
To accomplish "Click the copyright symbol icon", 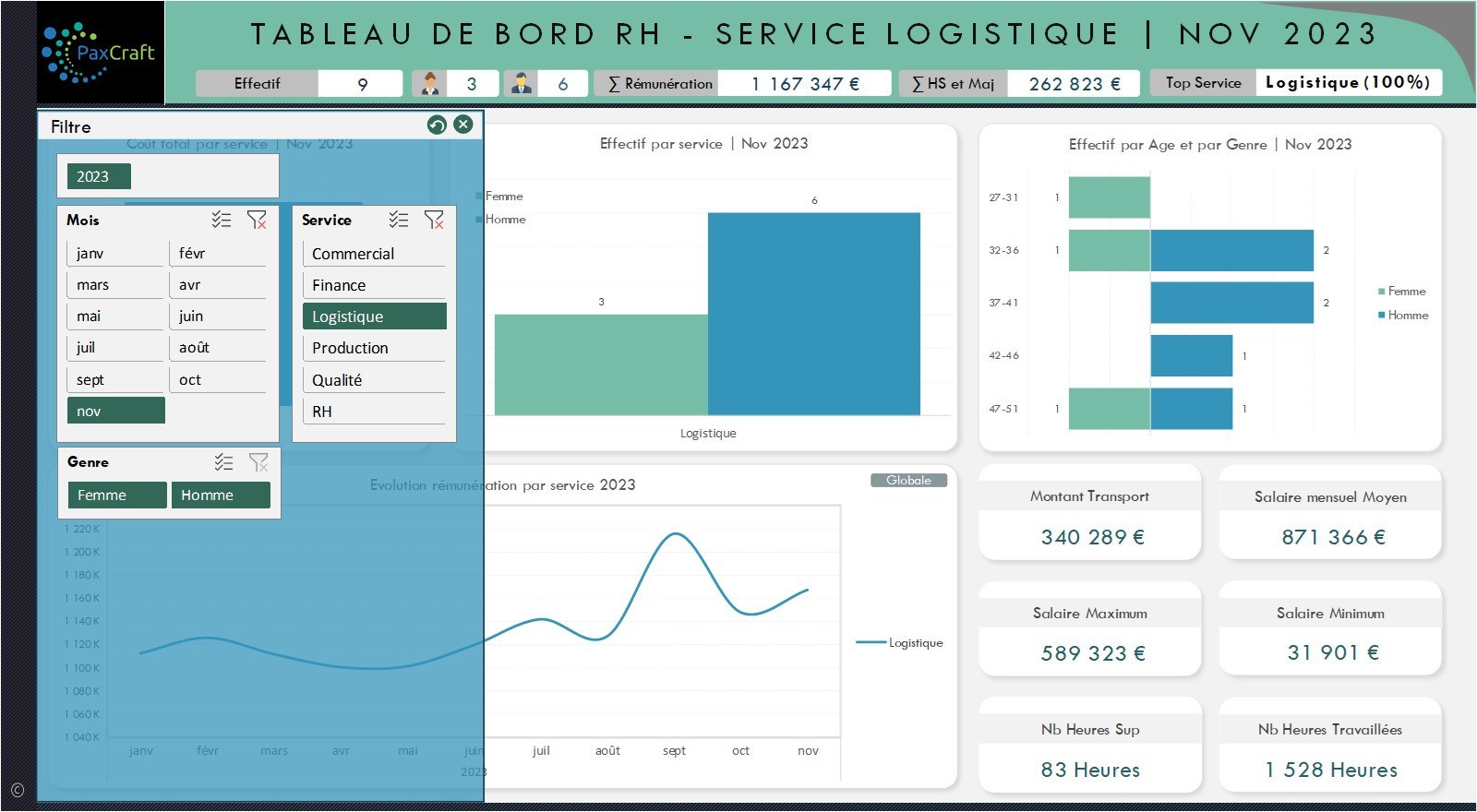I will click(18, 790).
